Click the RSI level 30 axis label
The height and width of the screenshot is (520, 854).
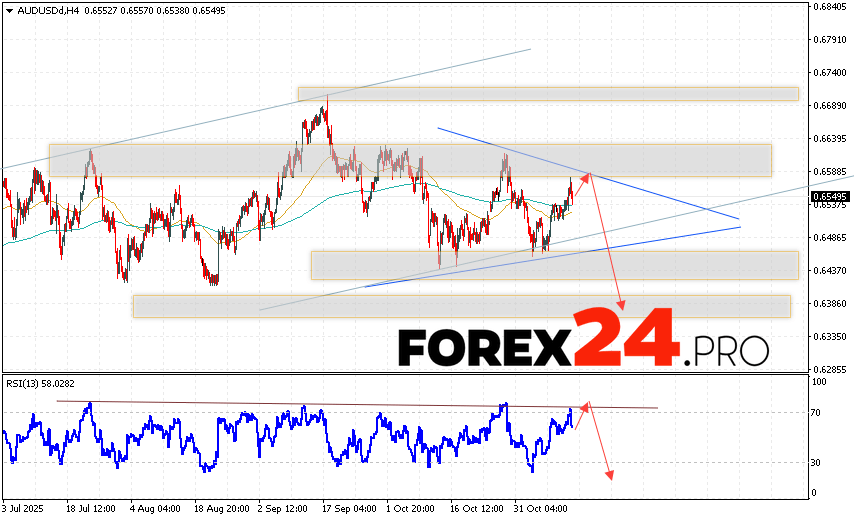816,462
